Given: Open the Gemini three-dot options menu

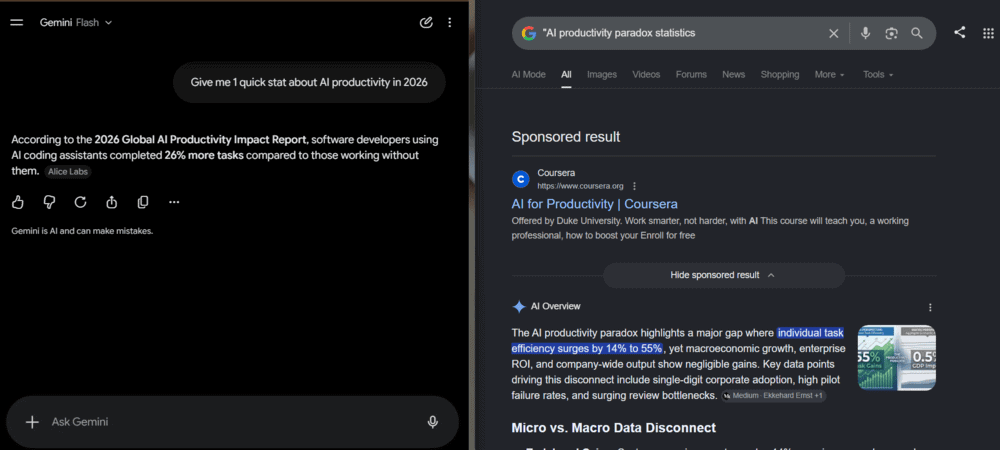Looking at the screenshot, I should (450, 22).
